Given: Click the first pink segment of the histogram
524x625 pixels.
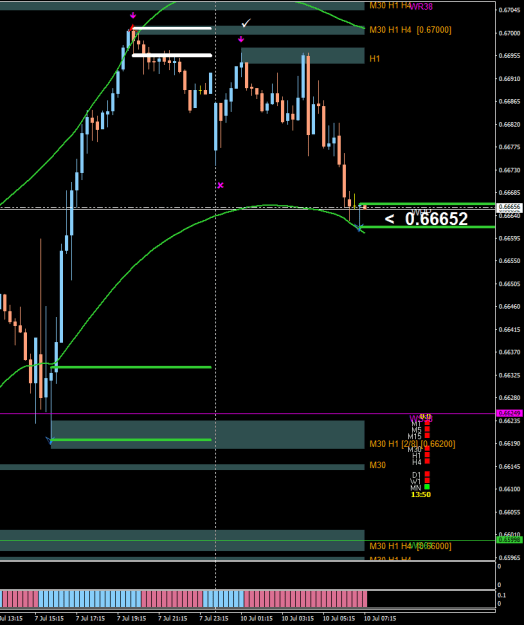Looking at the screenshot, I should tap(20, 599).
